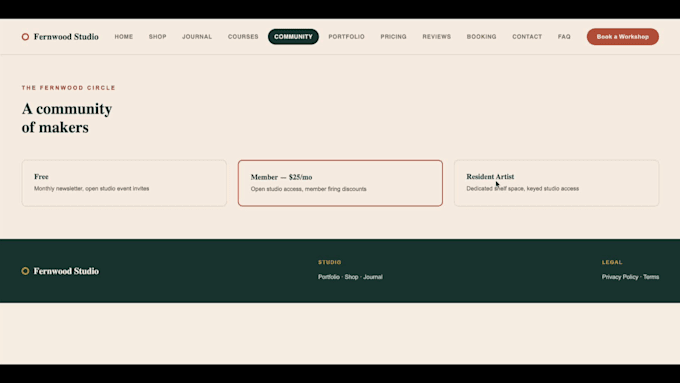Open Reviews in the navigation
Image resolution: width=680 pixels, height=383 pixels.
coord(437,37)
